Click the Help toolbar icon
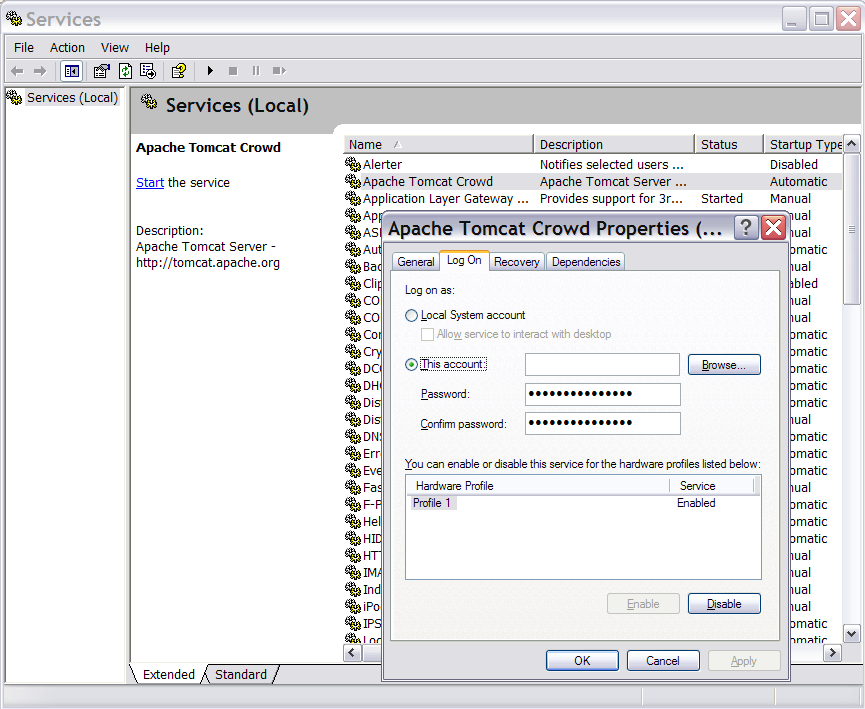 pyautogui.click(x=178, y=71)
